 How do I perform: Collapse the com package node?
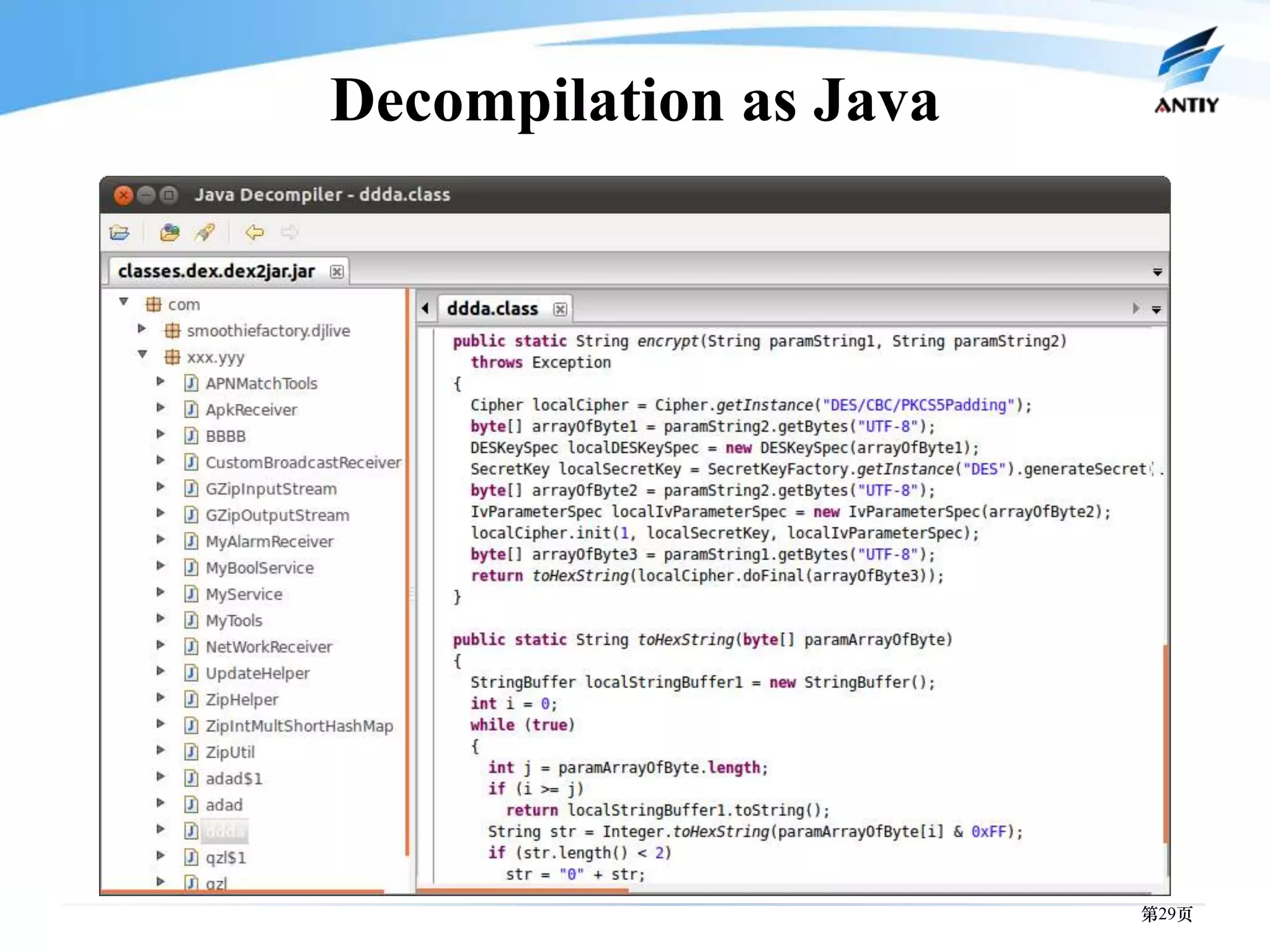pos(123,302)
